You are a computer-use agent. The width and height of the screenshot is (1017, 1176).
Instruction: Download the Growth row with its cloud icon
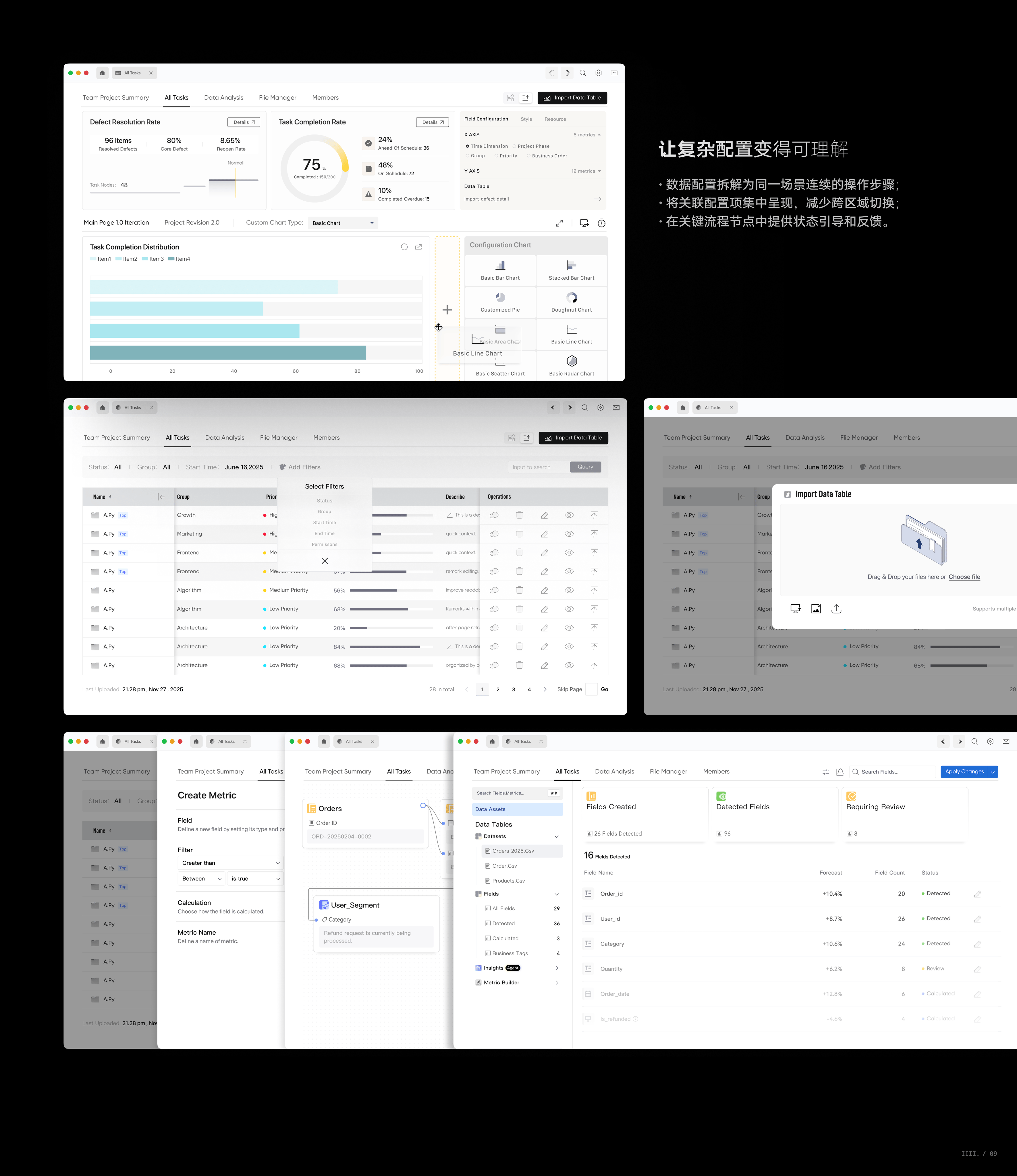[x=495, y=515]
